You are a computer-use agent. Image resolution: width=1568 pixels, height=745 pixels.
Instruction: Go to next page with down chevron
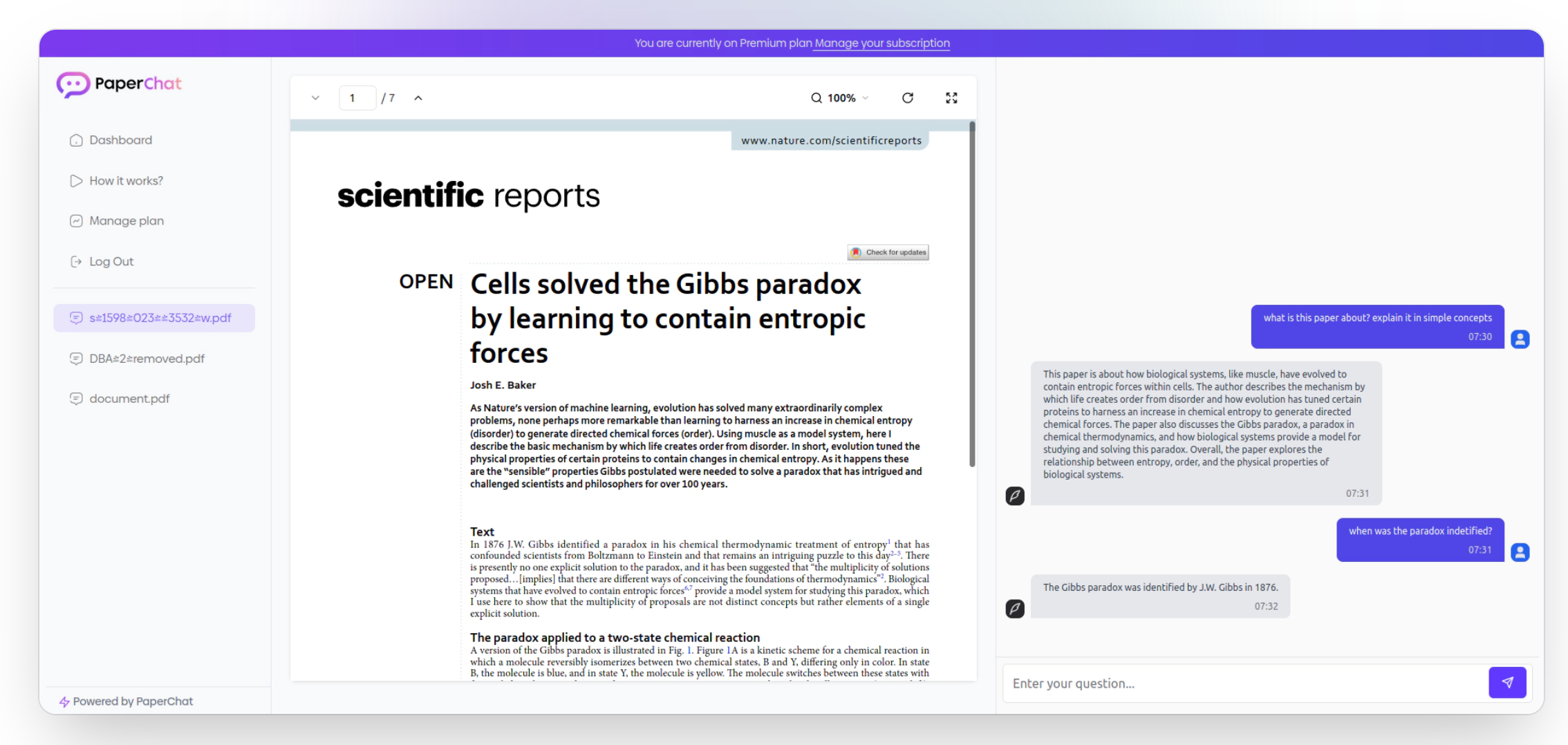(x=315, y=98)
